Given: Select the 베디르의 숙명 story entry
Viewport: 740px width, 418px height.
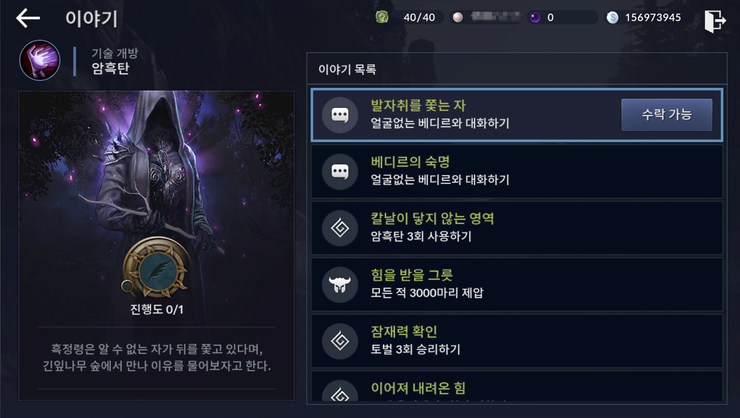Looking at the screenshot, I should (x=517, y=171).
